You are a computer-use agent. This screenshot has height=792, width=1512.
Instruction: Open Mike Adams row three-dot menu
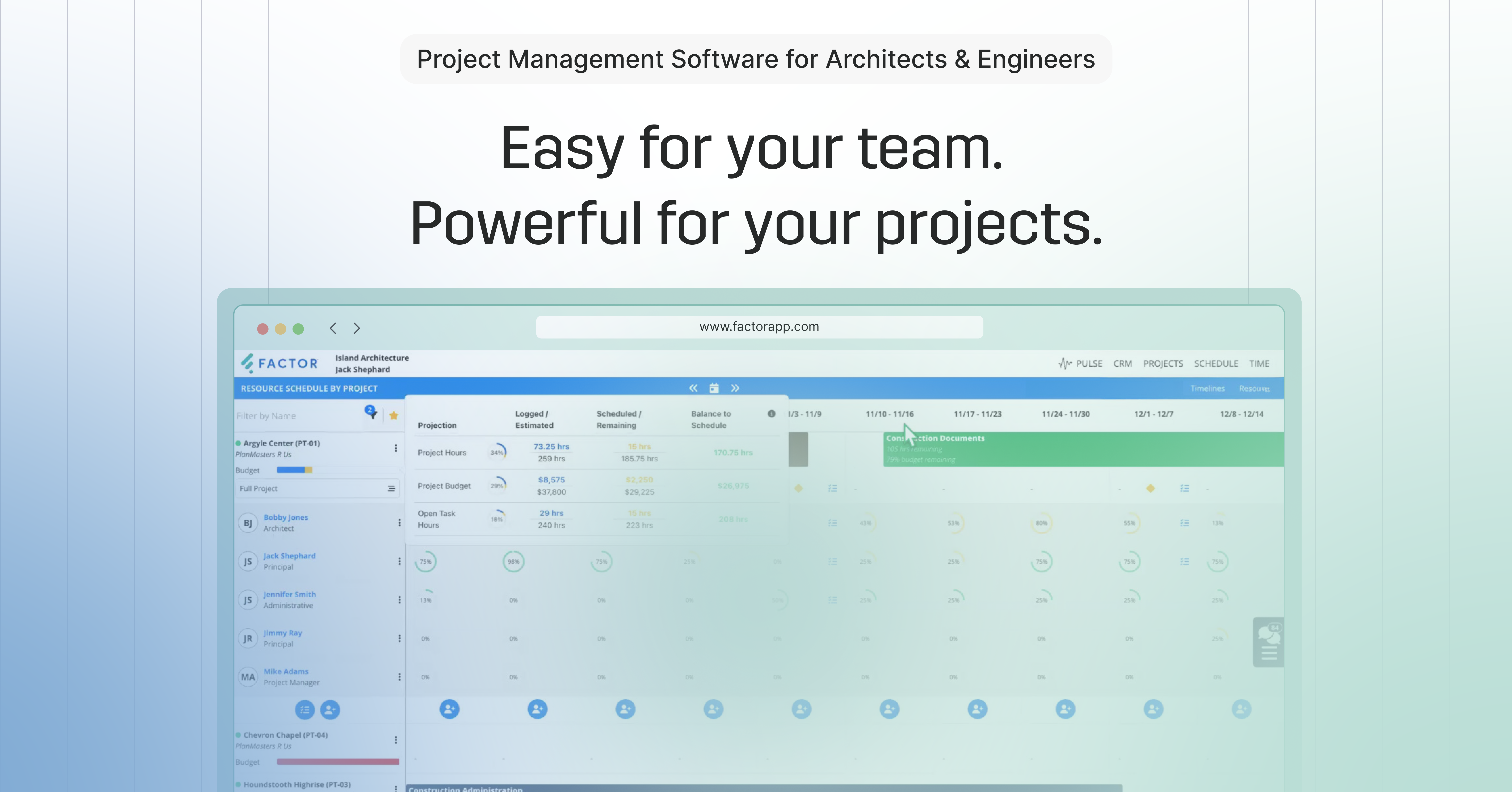(399, 677)
